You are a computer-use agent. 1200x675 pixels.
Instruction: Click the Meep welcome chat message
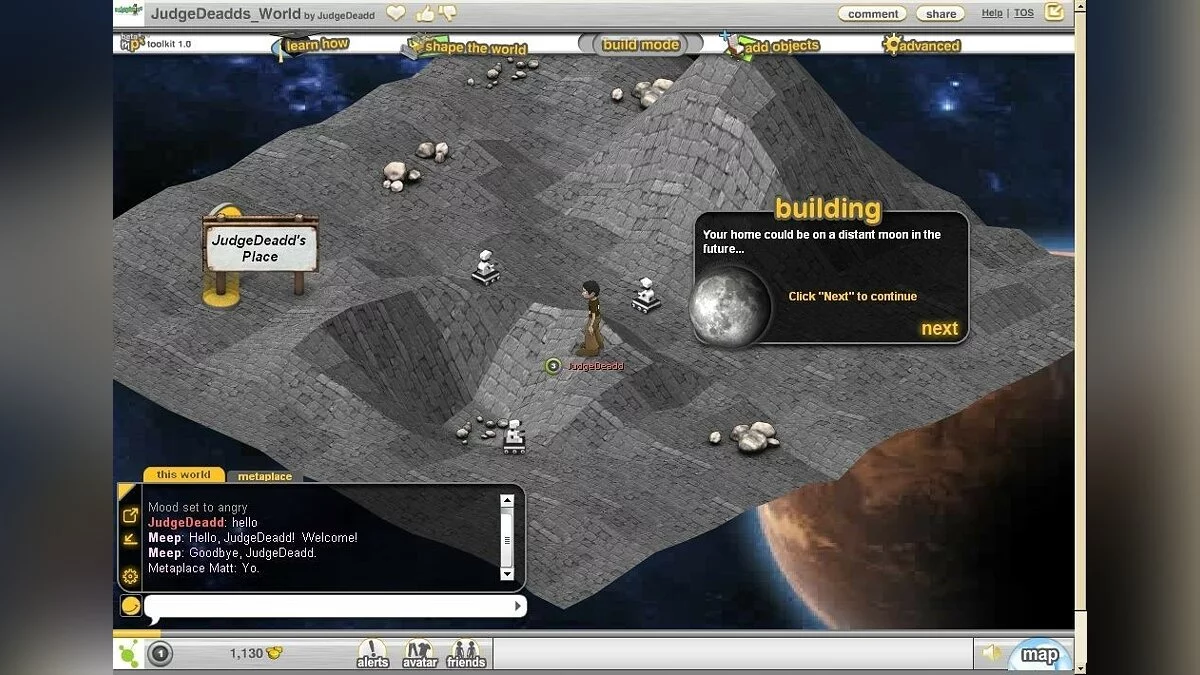pos(253,538)
